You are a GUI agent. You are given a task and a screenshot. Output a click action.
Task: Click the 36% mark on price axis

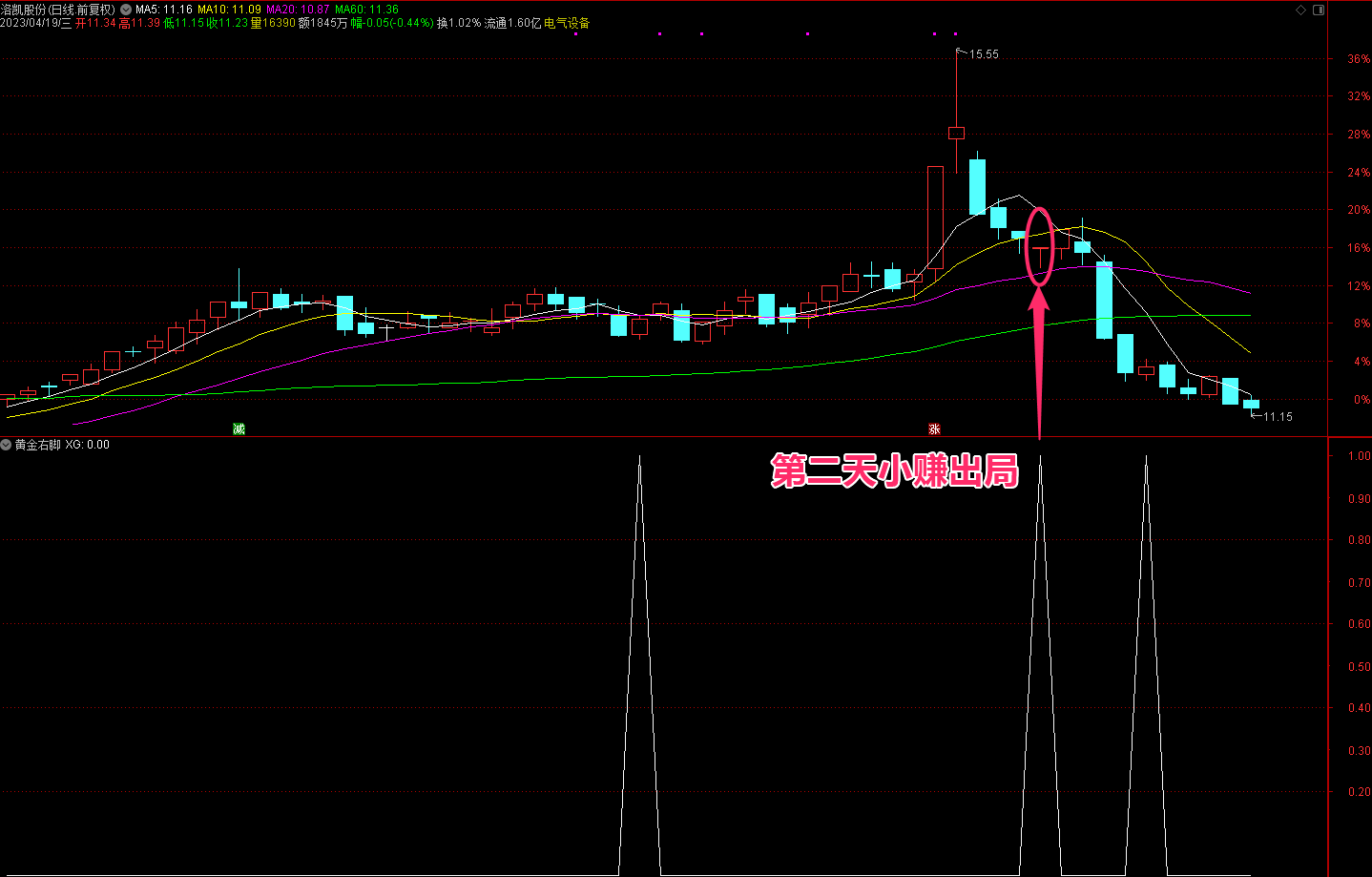pyautogui.click(x=1358, y=59)
